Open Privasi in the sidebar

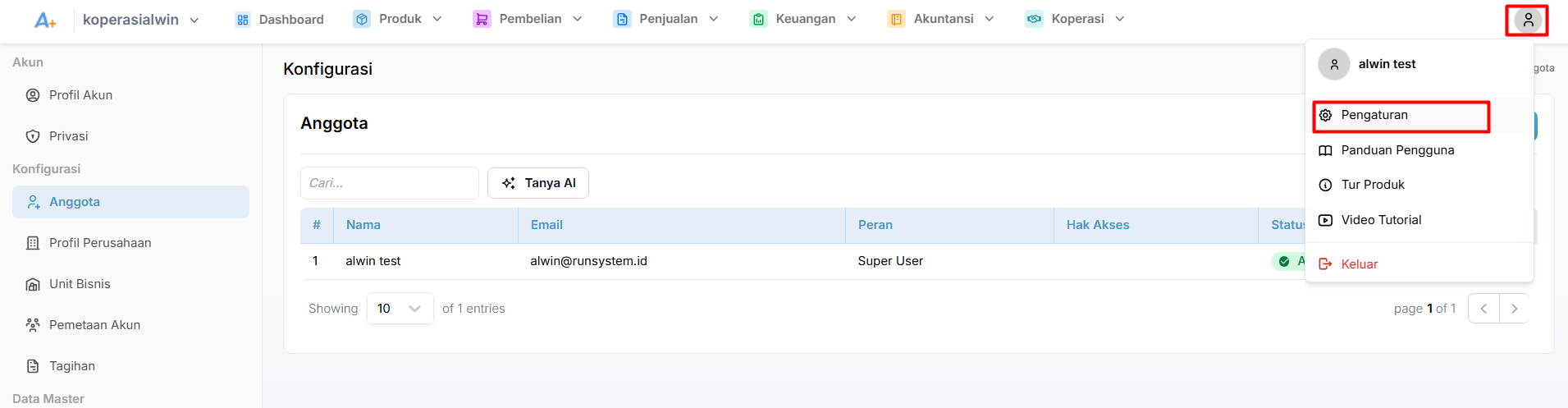131,136
